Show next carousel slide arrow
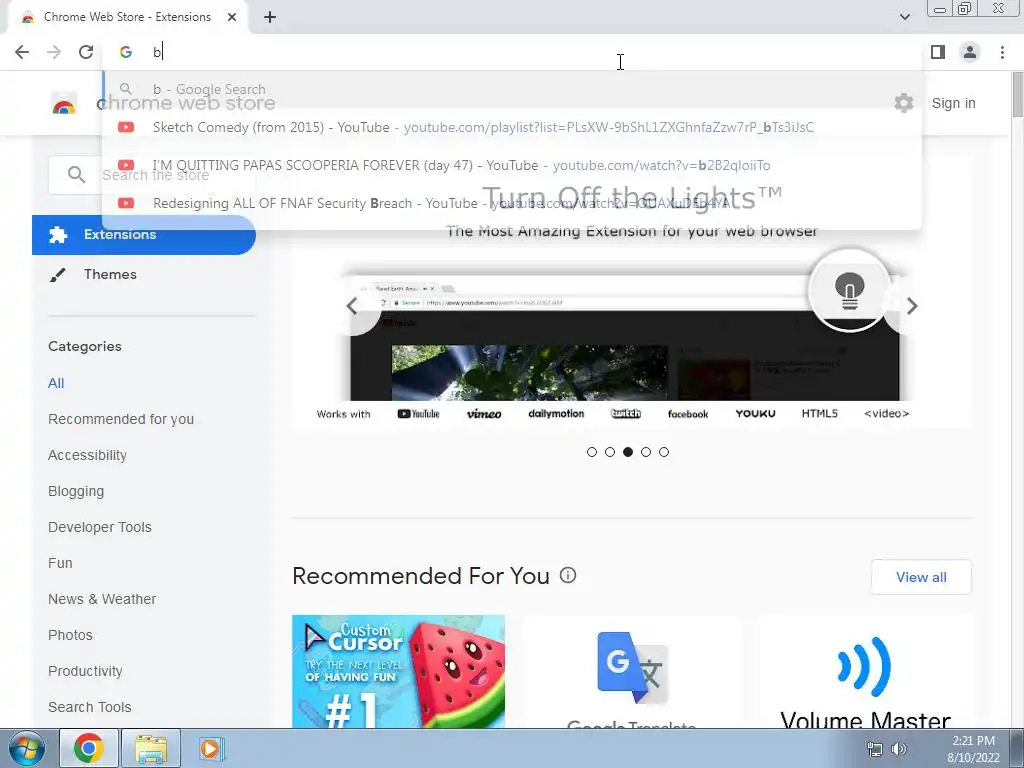1024x768 pixels. 912,306
